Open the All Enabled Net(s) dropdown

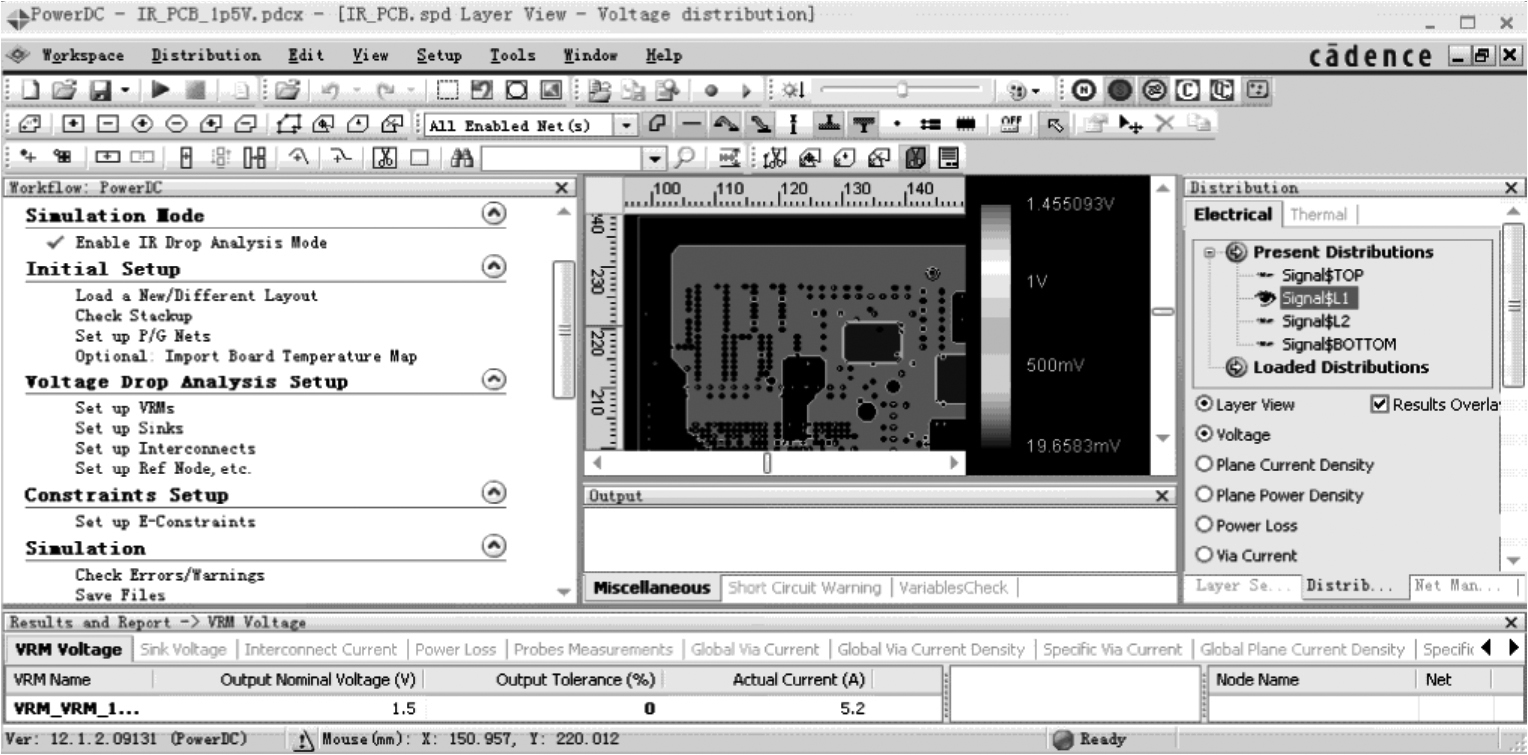point(626,125)
